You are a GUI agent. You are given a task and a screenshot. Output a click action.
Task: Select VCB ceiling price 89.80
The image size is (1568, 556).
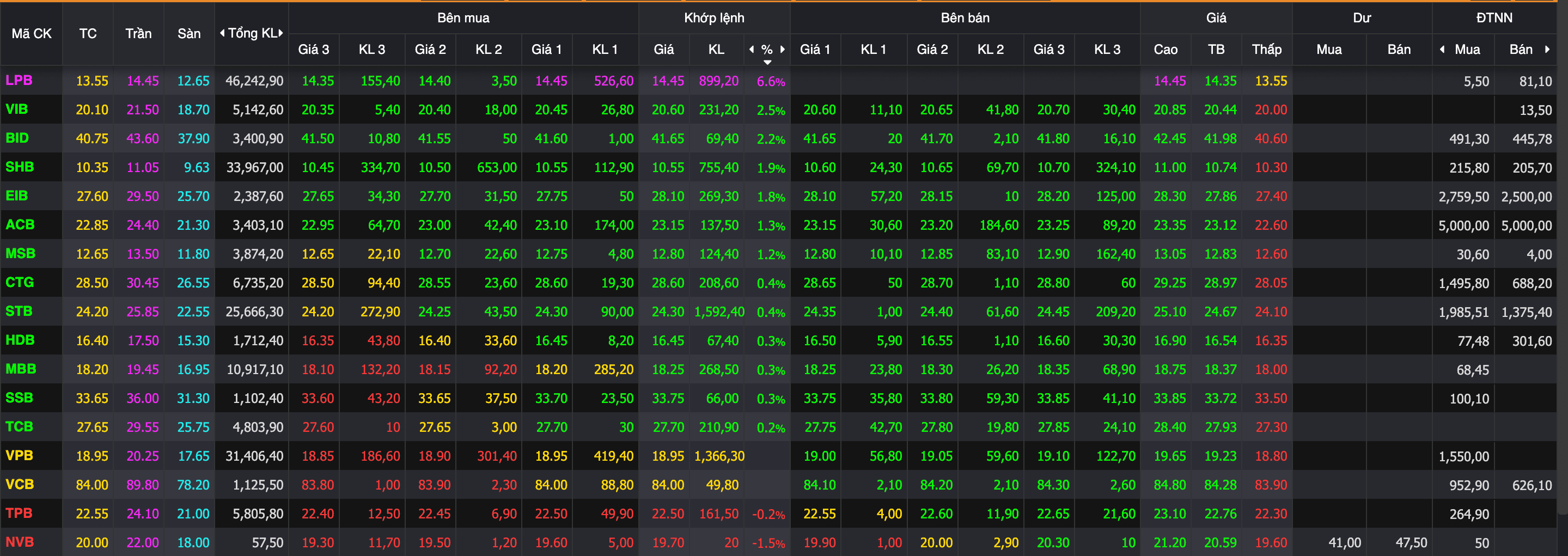143,485
